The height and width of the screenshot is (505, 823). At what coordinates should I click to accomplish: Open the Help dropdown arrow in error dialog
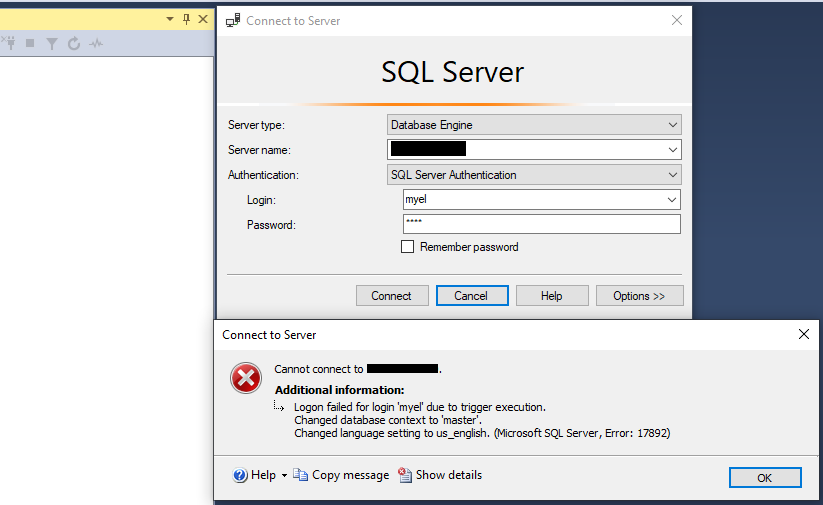click(x=284, y=476)
